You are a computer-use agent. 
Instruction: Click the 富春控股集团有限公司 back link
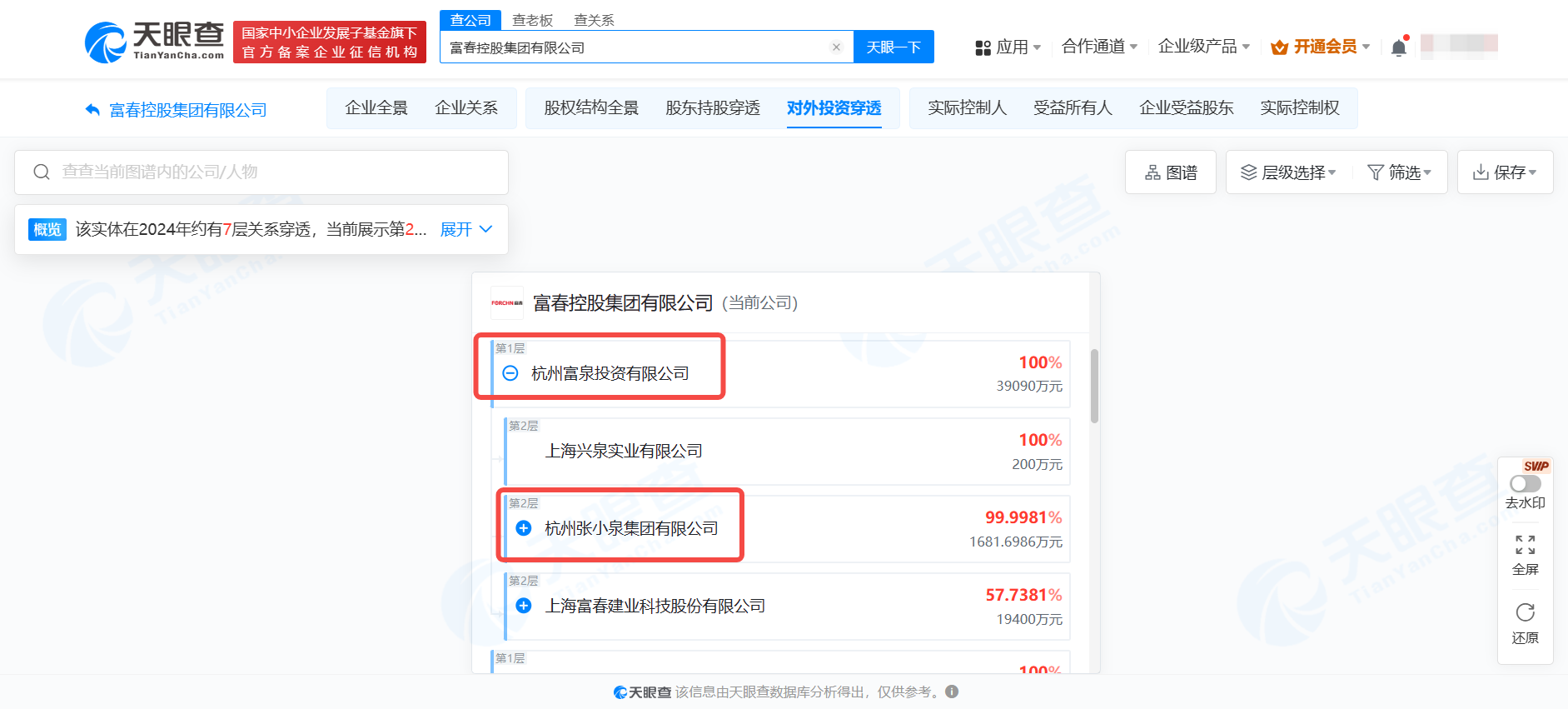click(188, 110)
